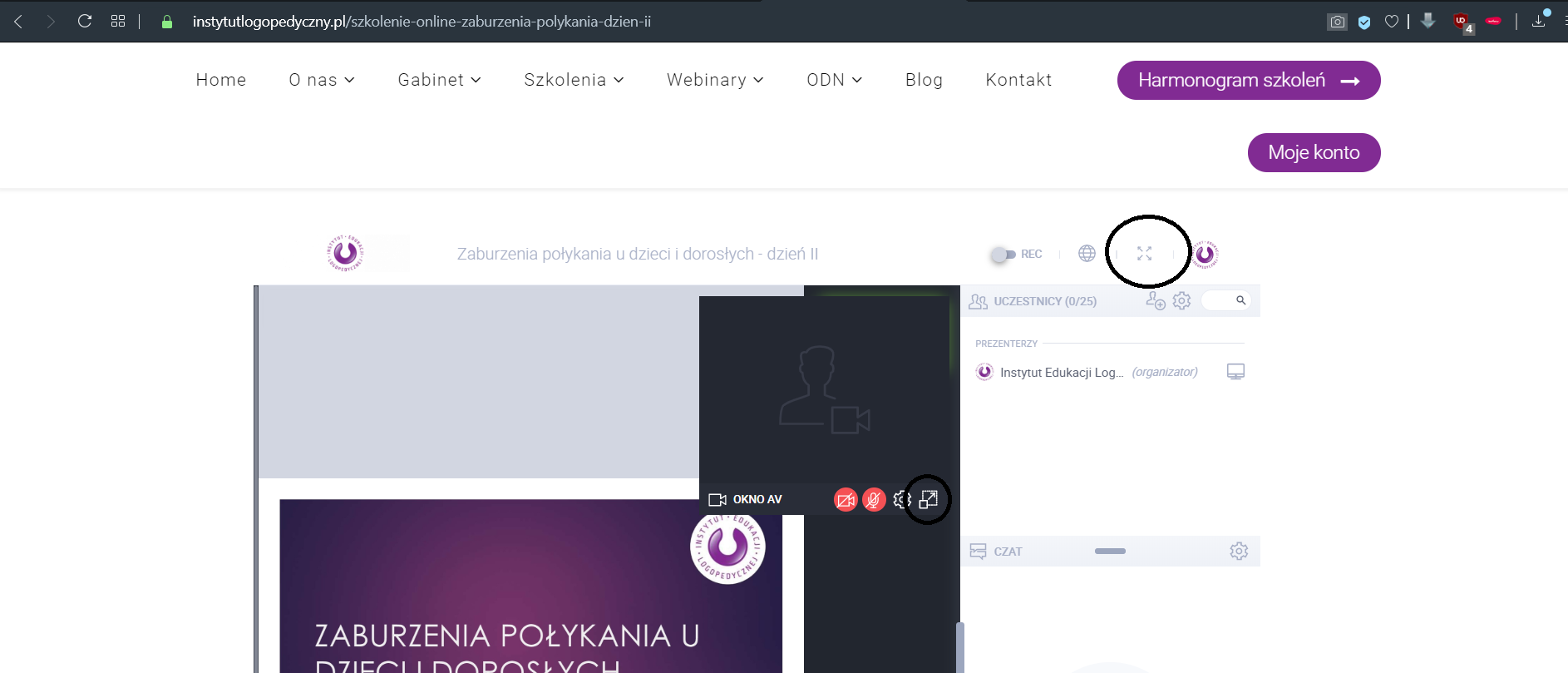Toggle the camera off button
Screen dimensions: 1568x673
click(846, 499)
